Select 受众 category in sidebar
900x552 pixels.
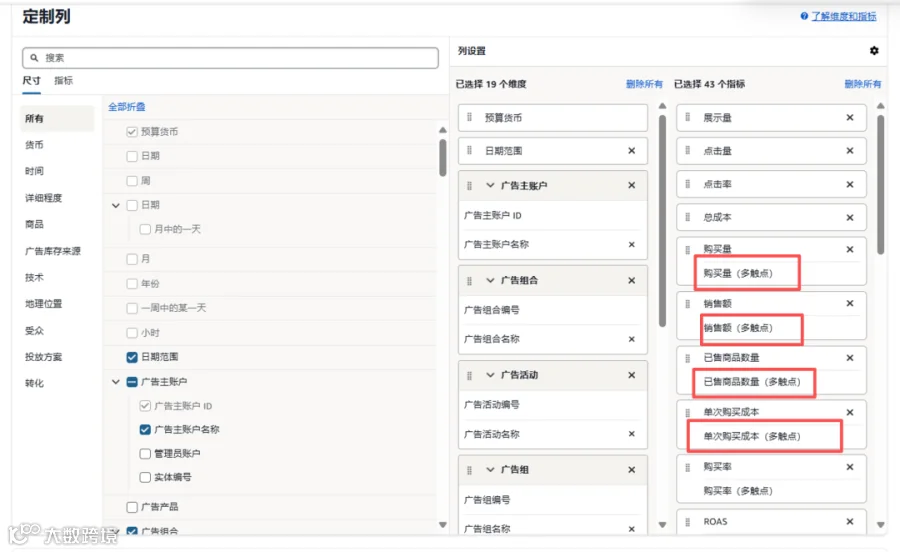coord(34,331)
